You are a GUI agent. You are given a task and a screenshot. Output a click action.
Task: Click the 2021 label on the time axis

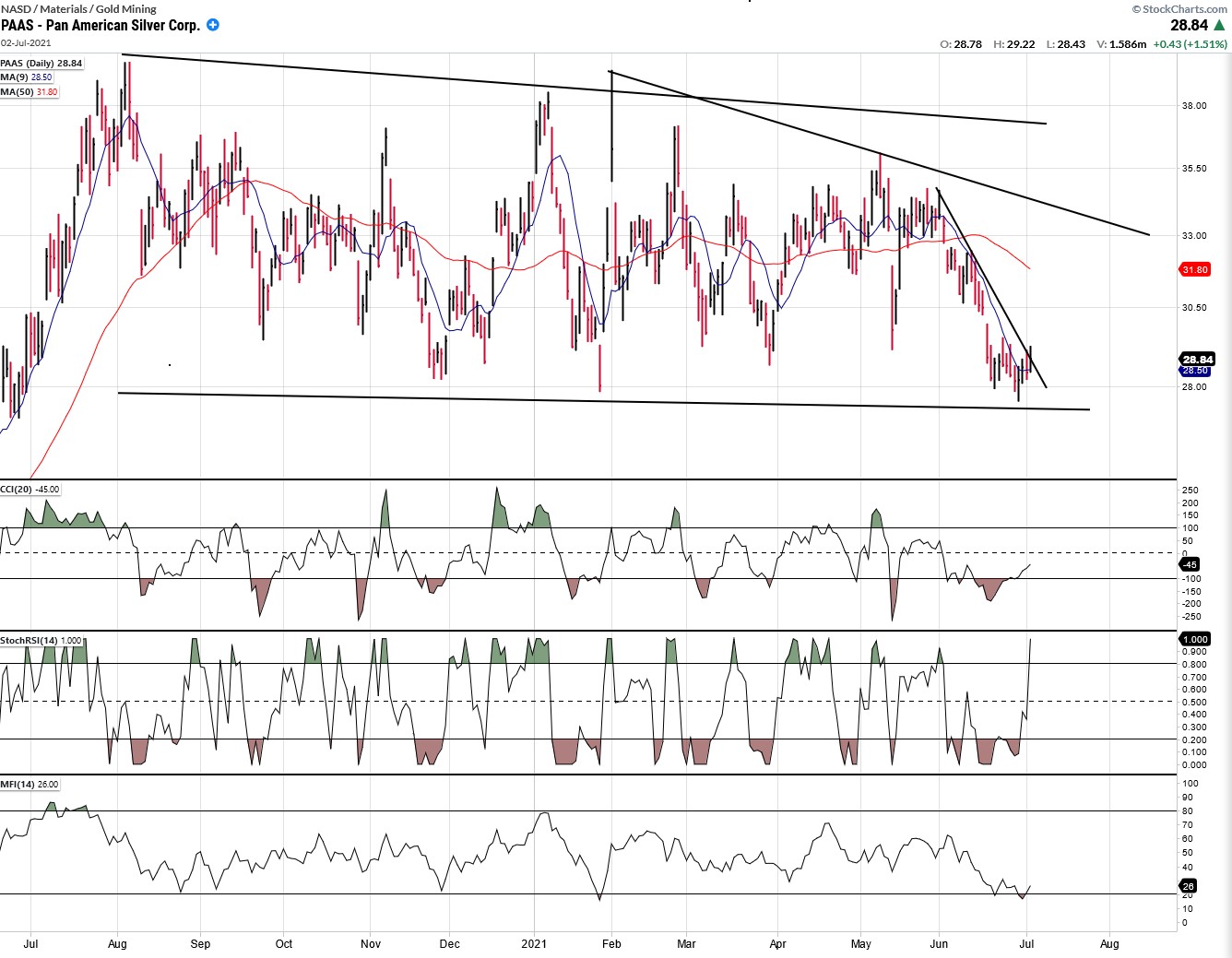[x=534, y=943]
